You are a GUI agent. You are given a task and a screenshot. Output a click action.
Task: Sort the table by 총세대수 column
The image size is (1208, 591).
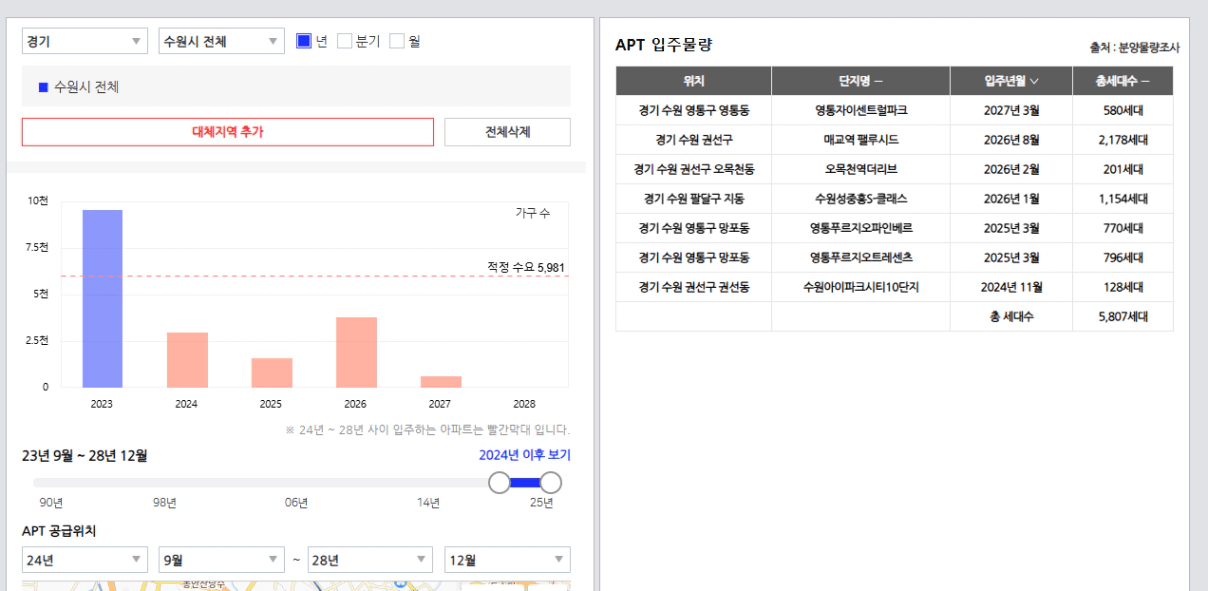[1122, 81]
